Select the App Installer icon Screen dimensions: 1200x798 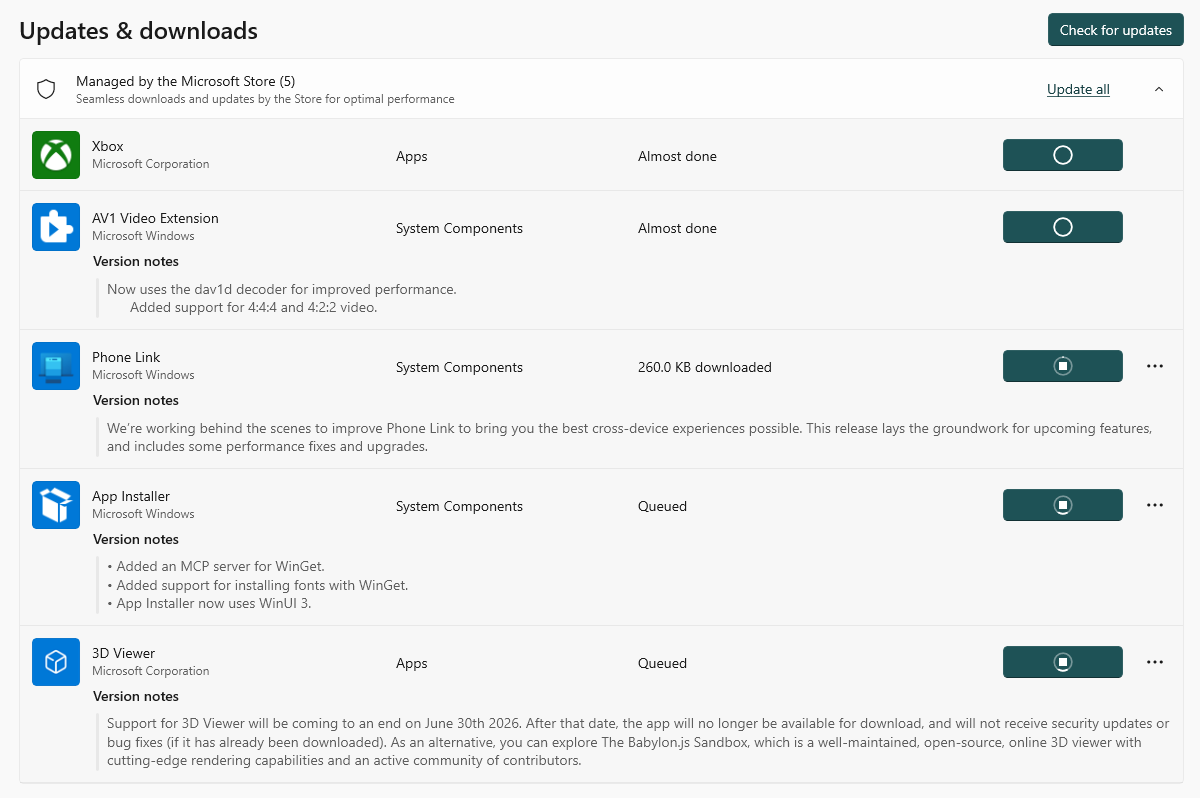tap(56, 505)
